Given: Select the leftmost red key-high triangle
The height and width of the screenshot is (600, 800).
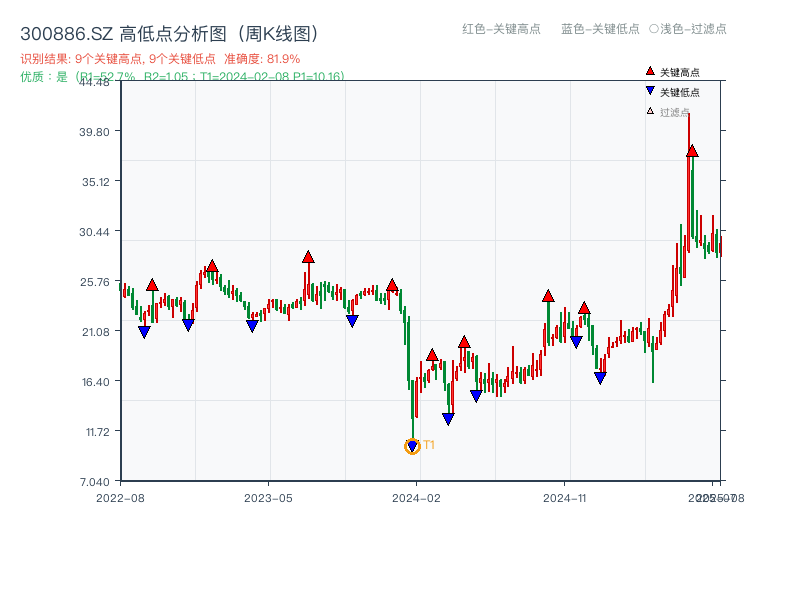Looking at the screenshot, I should (x=152, y=285).
